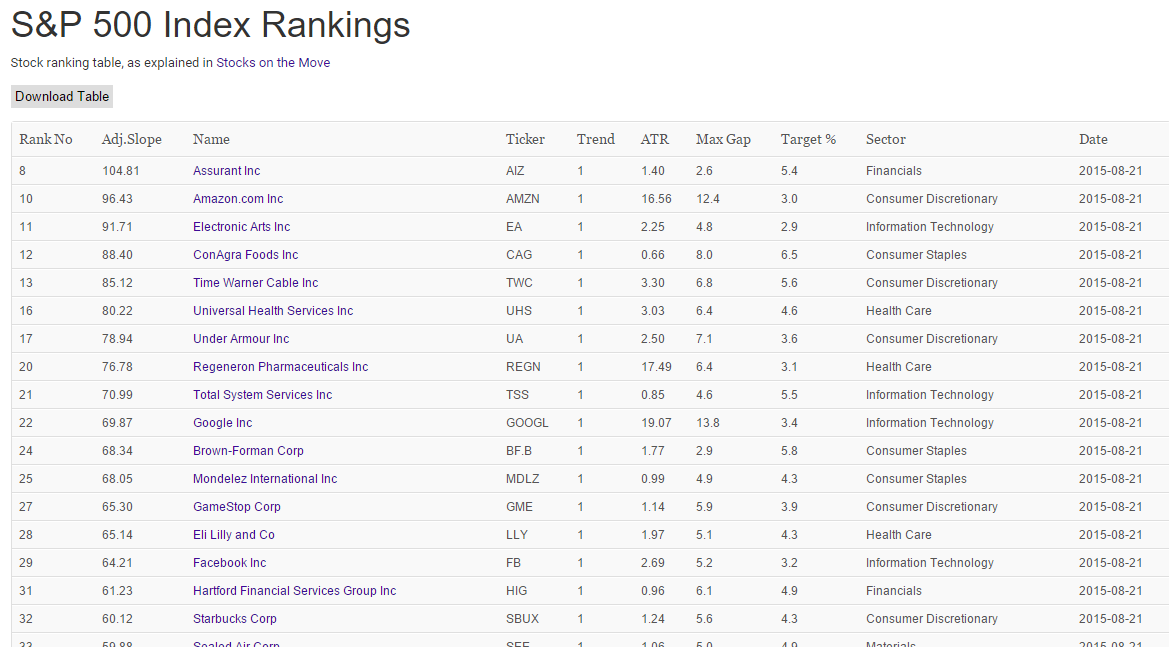Open Hartford Financial Services Group Inc link

294,591
